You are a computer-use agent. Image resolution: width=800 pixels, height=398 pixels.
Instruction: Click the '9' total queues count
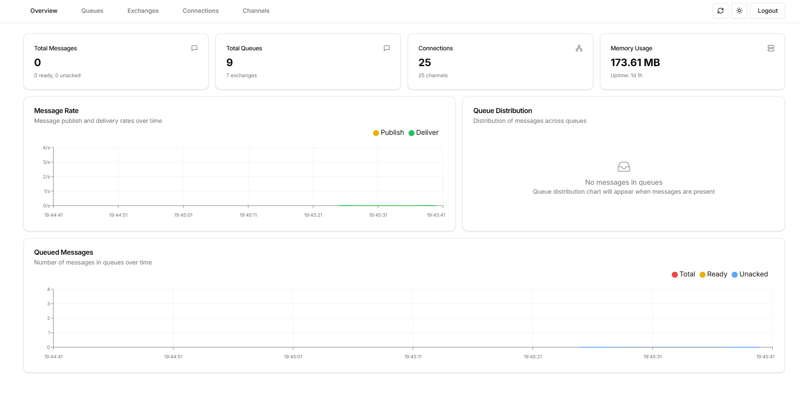click(230, 63)
